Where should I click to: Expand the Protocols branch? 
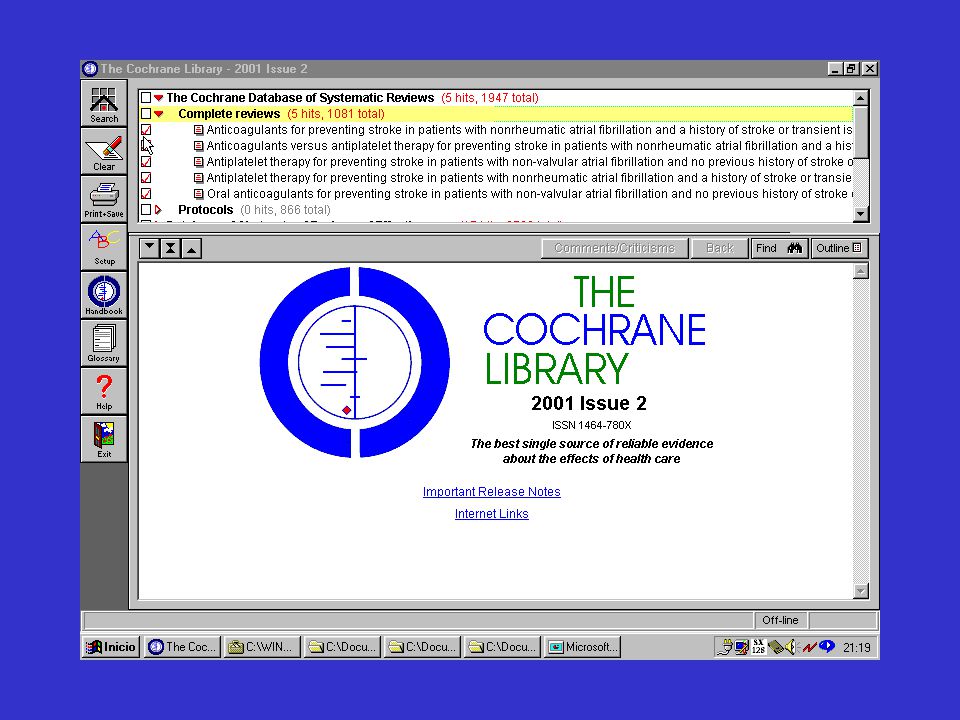[x=158, y=209]
